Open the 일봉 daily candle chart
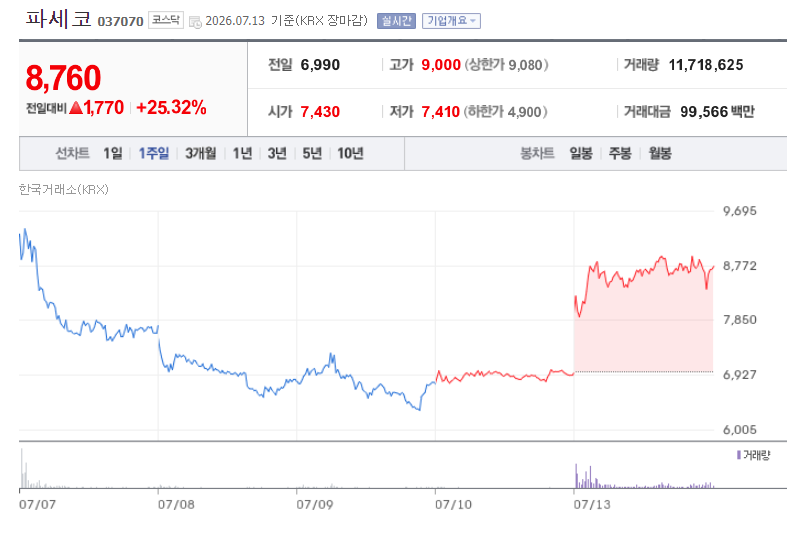The width and height of the screenshot is (787, 554). coord(581,153)
